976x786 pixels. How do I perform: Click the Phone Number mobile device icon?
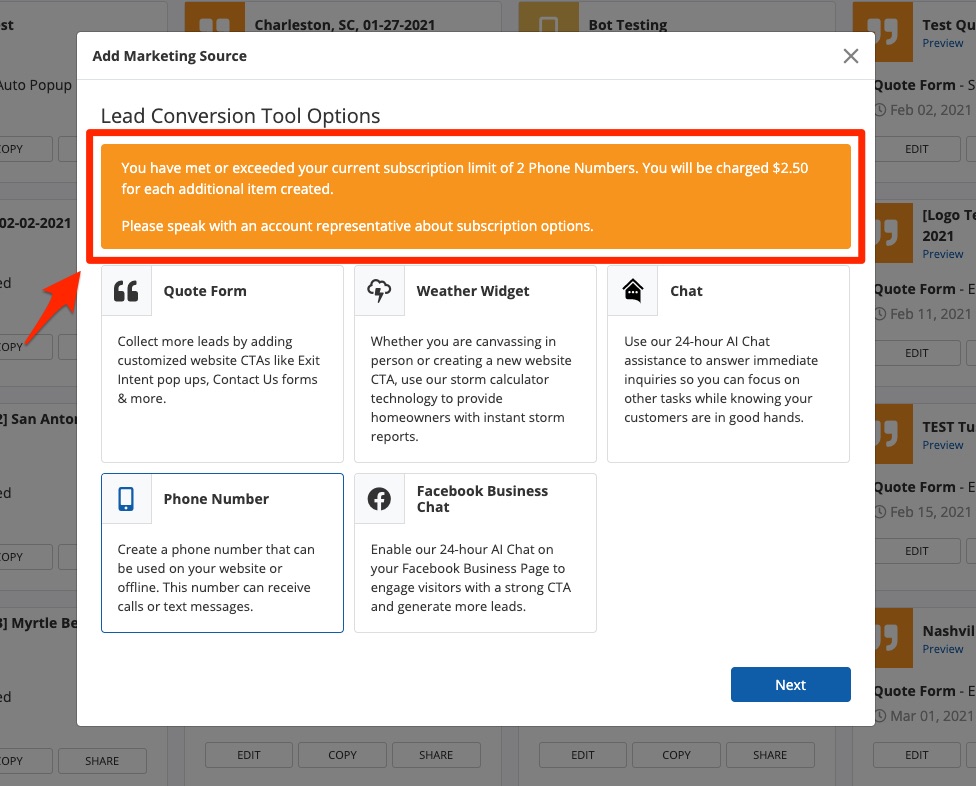coord(126,499)
